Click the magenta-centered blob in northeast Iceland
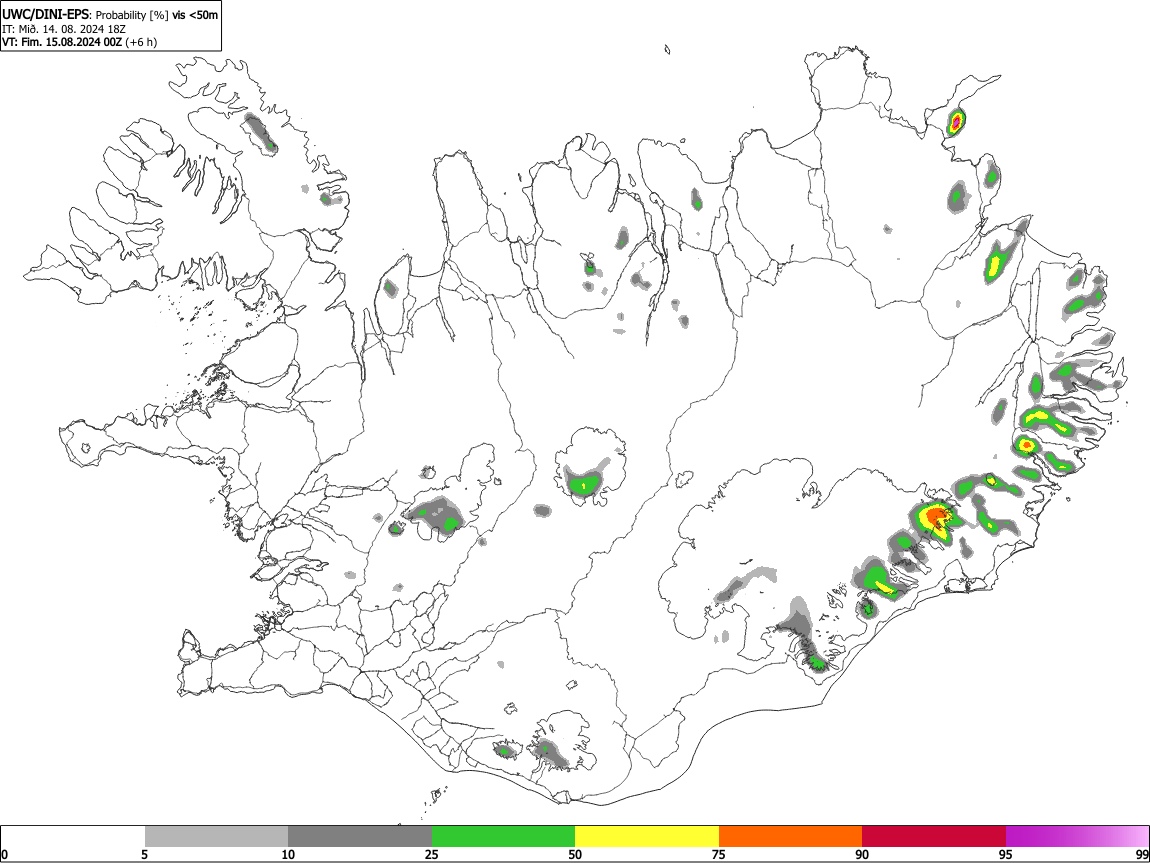The height and width of the screenshot is (863, 1150). pyautogui.click(x=956, y=121)
